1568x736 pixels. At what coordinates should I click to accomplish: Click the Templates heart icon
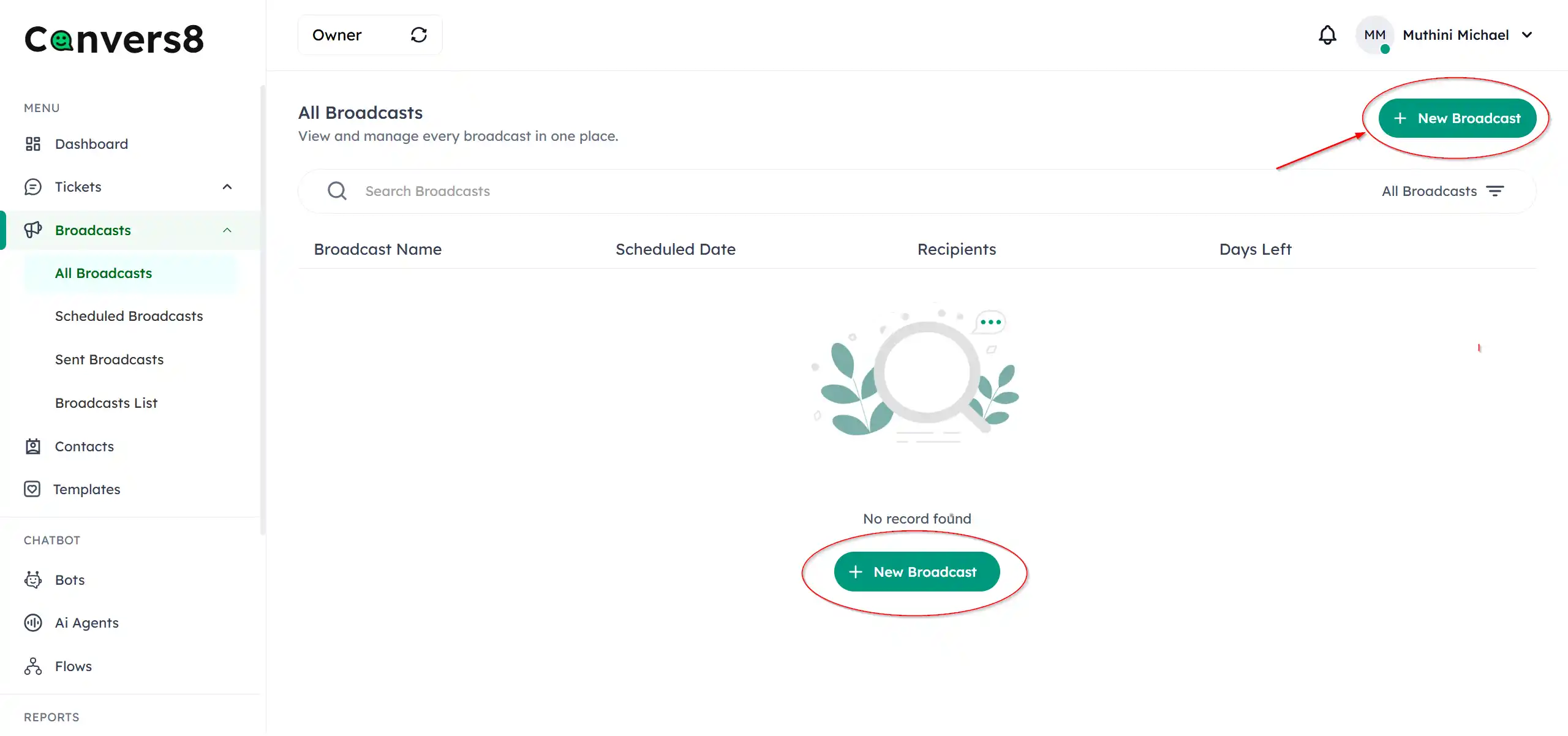[32, 489]
